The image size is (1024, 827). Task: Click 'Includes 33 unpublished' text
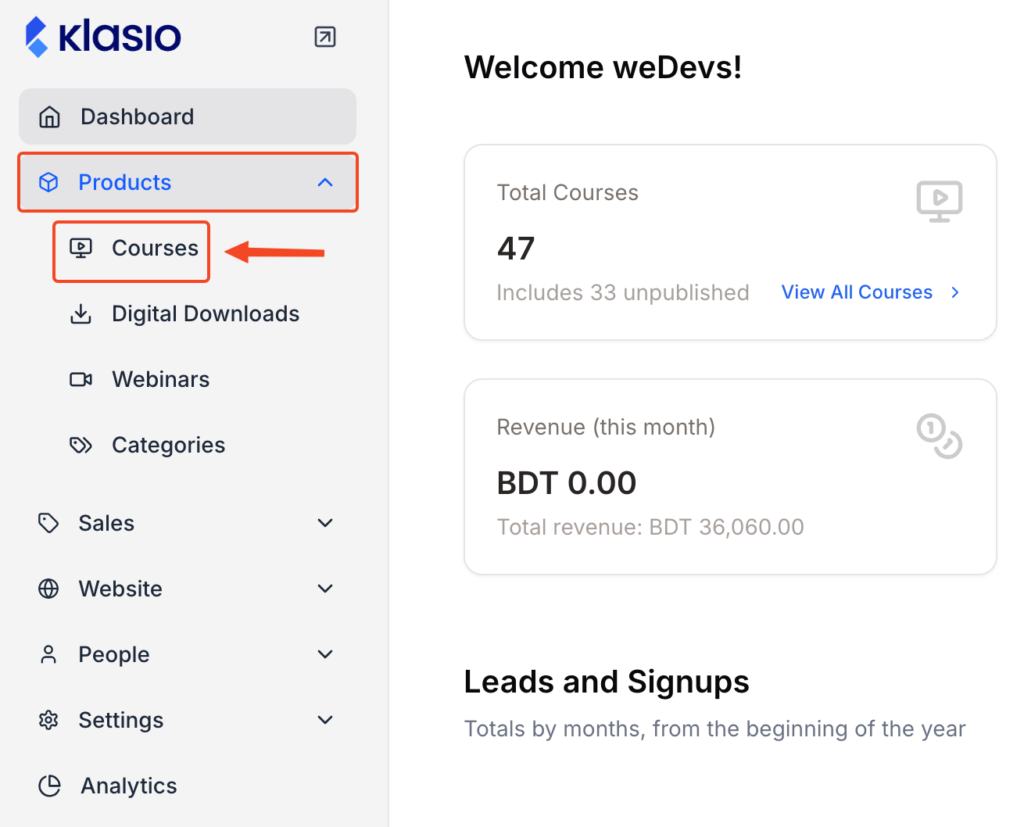622,293
